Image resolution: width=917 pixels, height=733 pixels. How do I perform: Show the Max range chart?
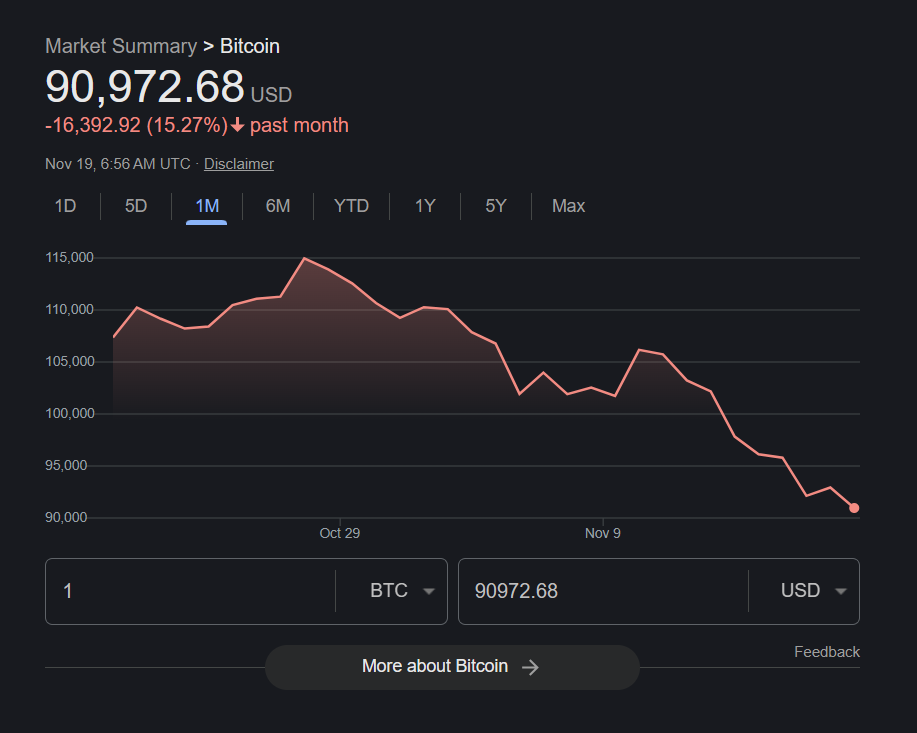tap(568, 206)
